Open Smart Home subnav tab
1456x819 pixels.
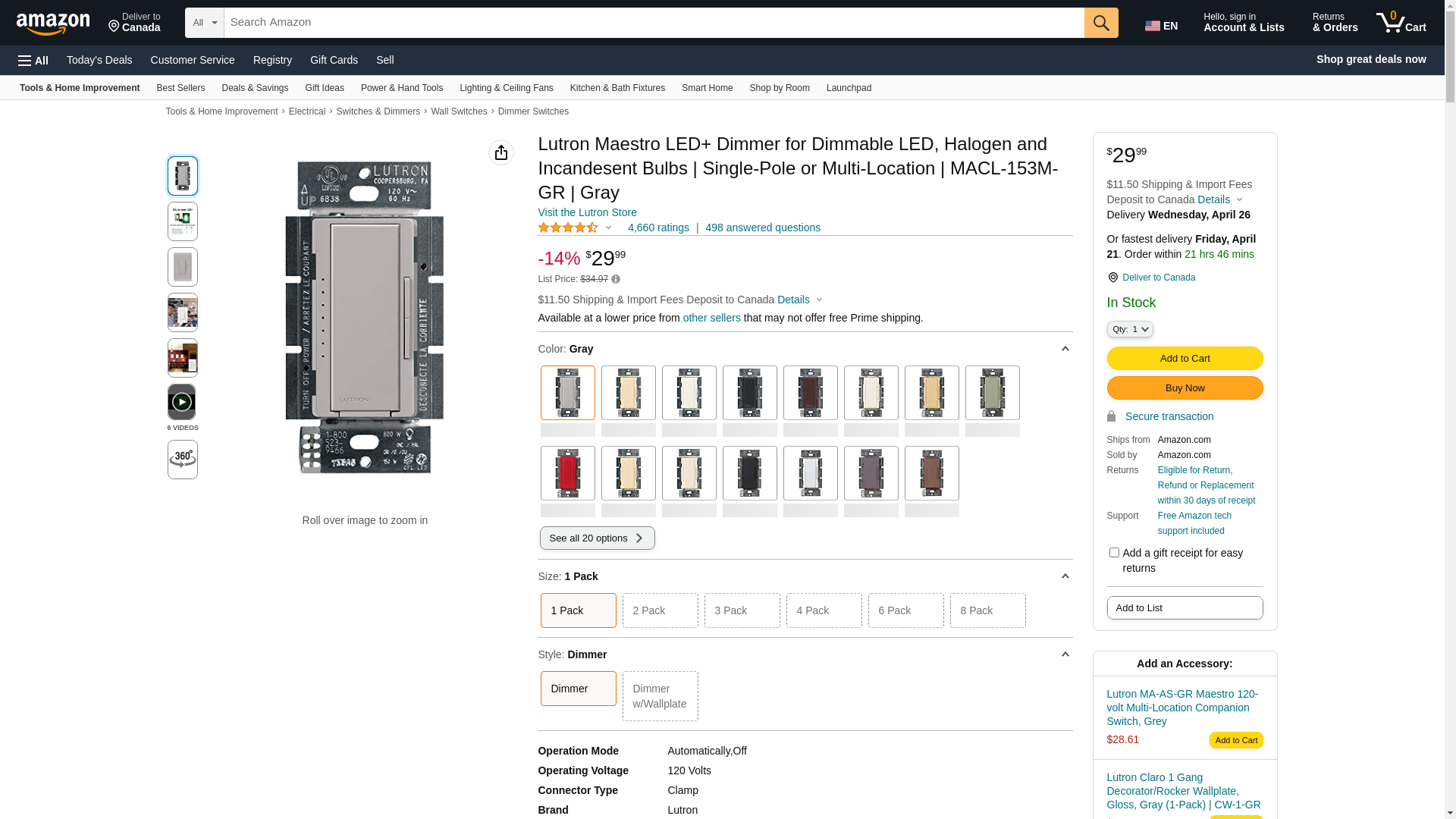click(707, 88)
